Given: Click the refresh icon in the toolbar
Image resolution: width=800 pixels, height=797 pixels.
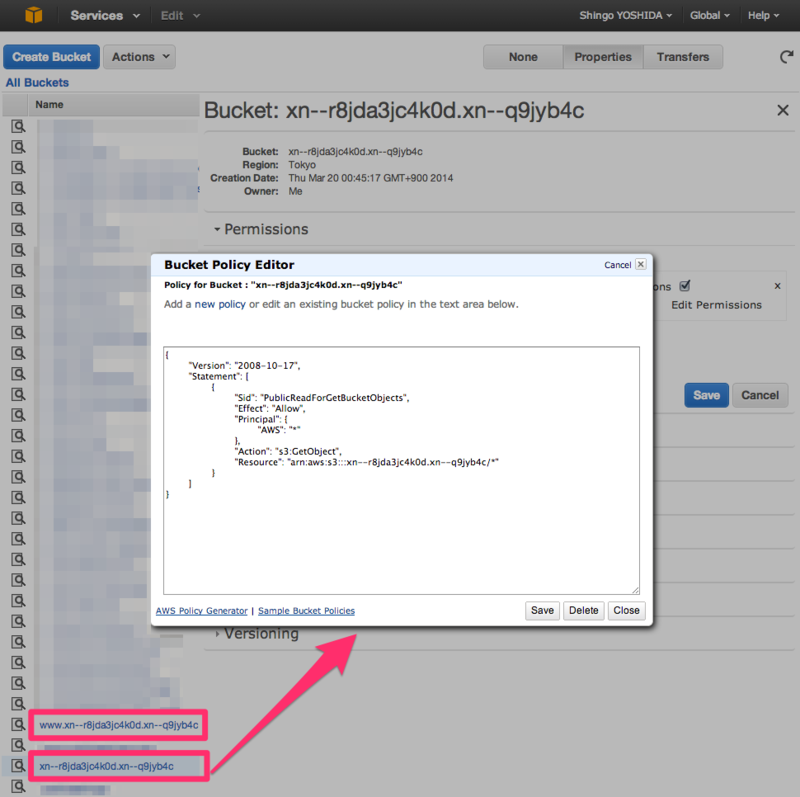Looking at the screenshot, I should [x=786, y=57].
